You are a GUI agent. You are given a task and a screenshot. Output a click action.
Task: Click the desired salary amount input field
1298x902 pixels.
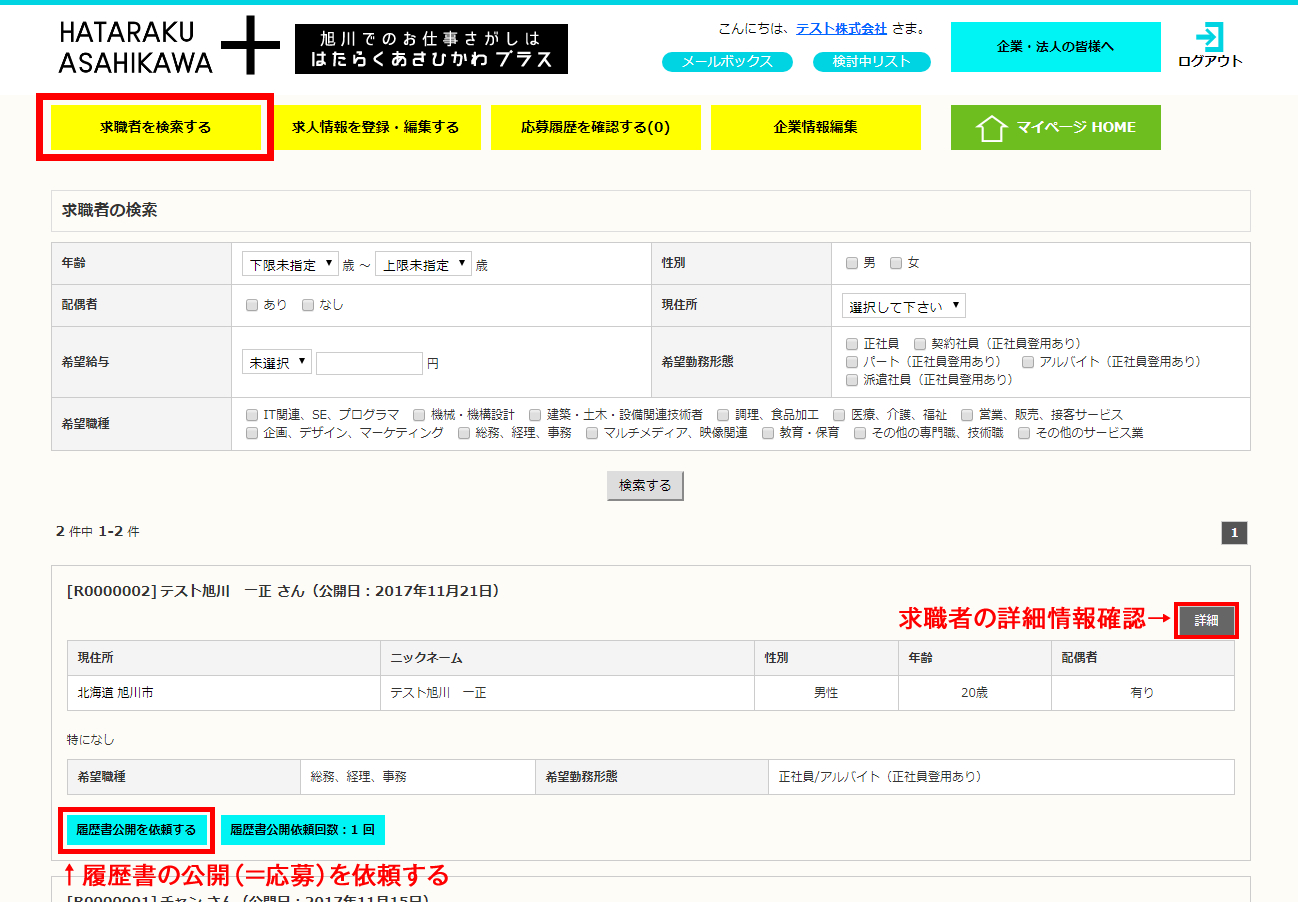369,363
